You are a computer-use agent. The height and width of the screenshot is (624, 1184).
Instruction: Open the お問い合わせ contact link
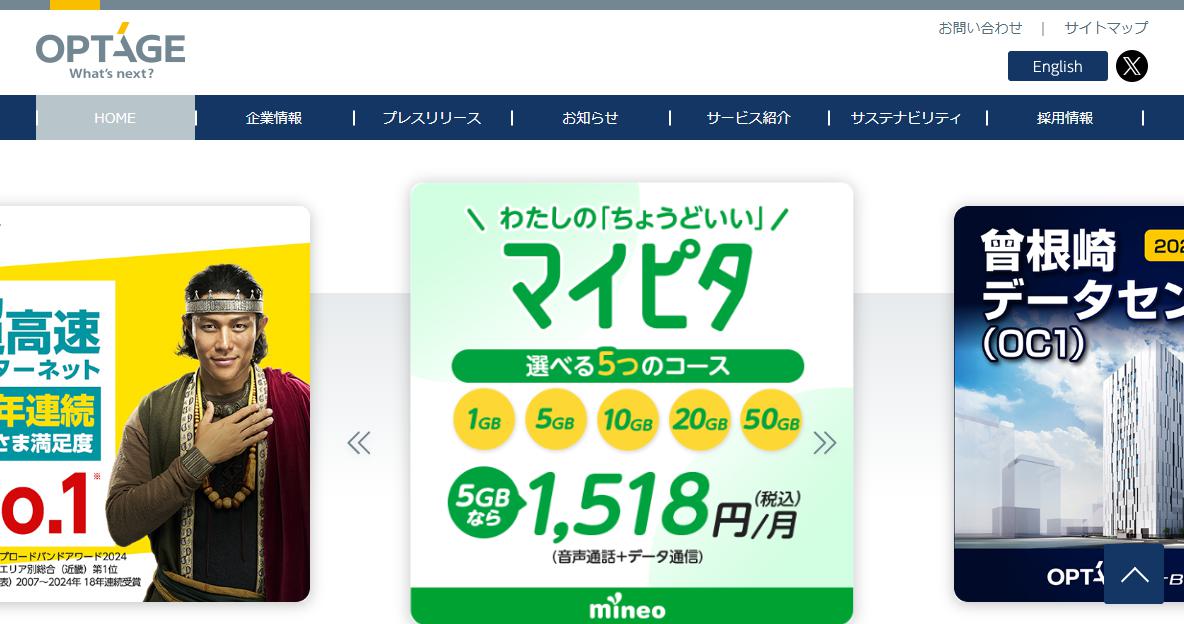click(979, 28)
